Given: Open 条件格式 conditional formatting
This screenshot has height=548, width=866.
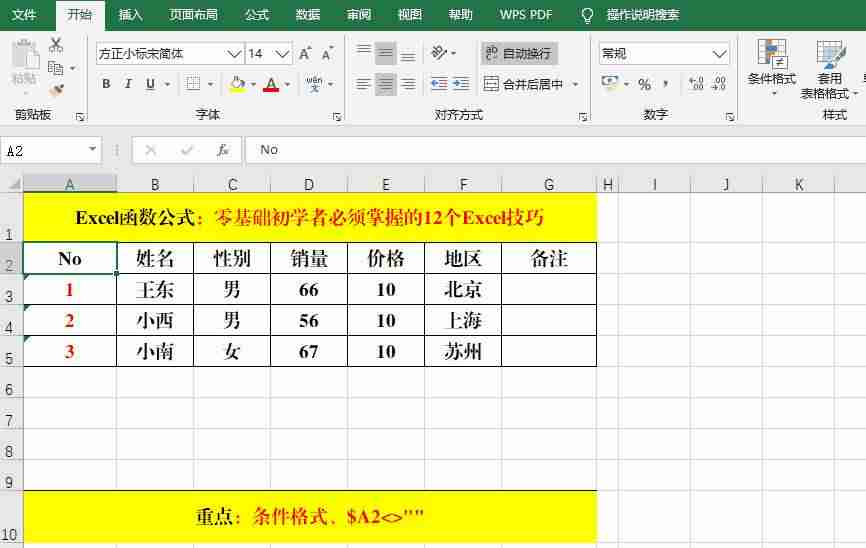Looking at the screenshot, I should pyautogui.click(x=772, y=66).
